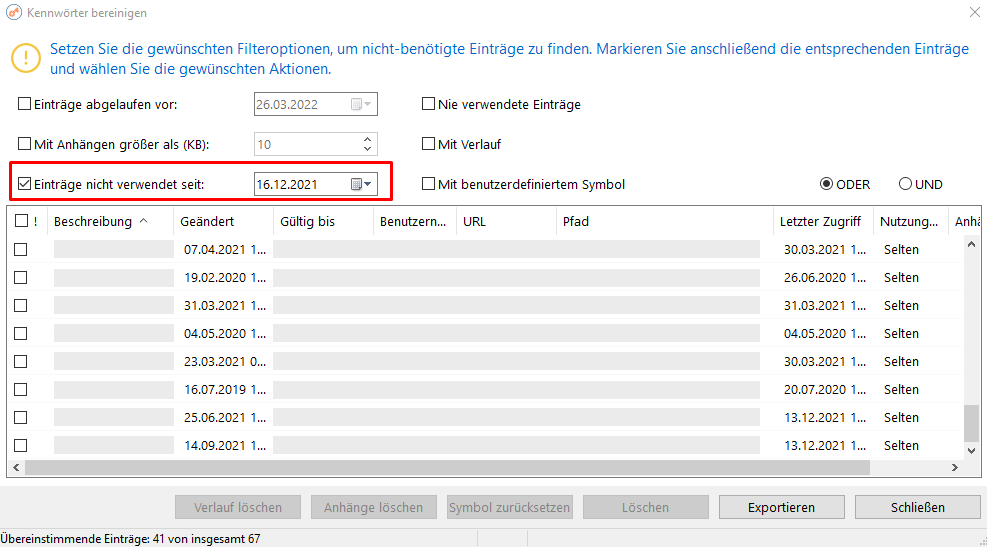Click Selten in the 16.07.2019 row

click(x=901, y=390)
